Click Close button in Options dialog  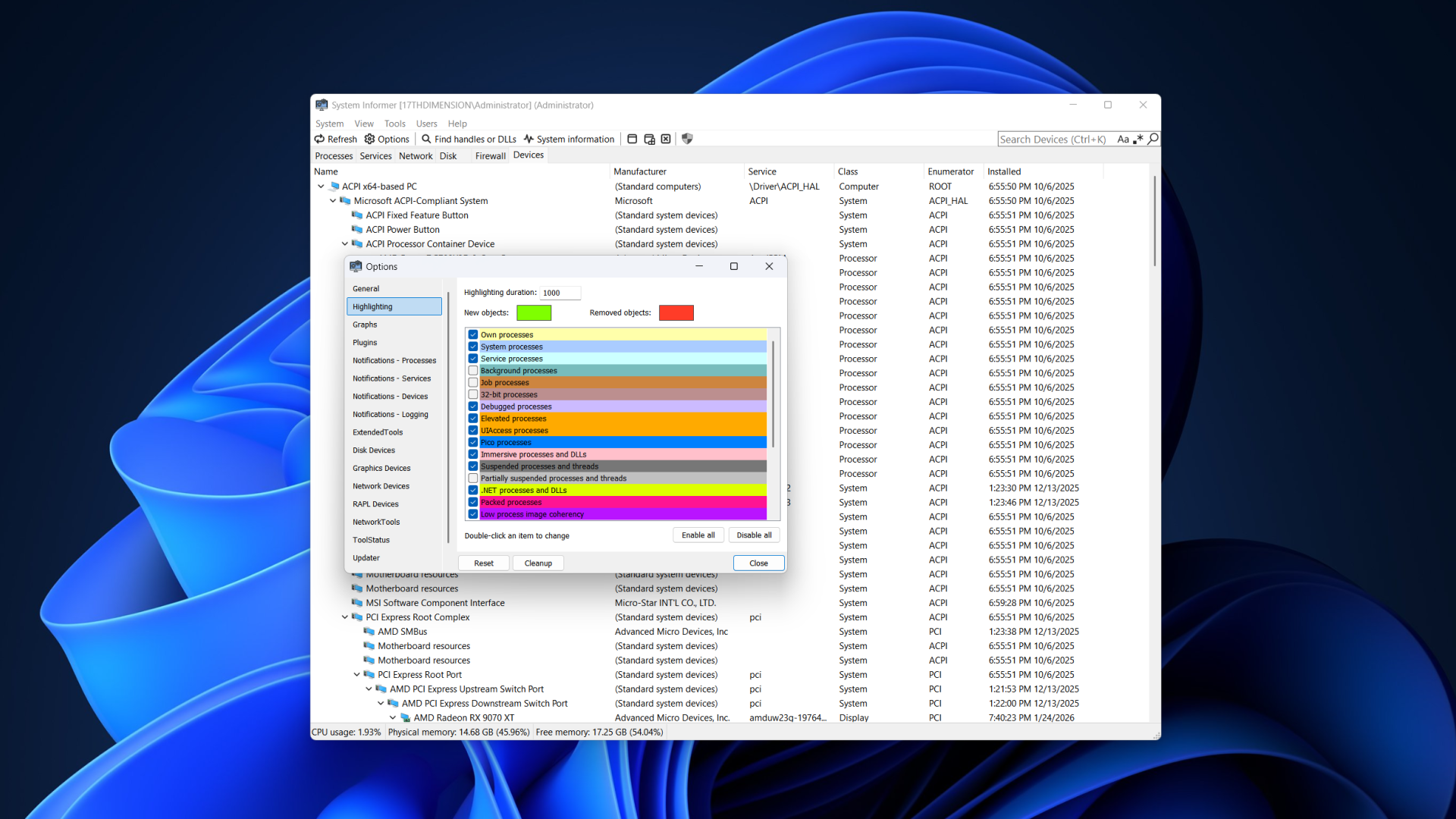[758, 563]
